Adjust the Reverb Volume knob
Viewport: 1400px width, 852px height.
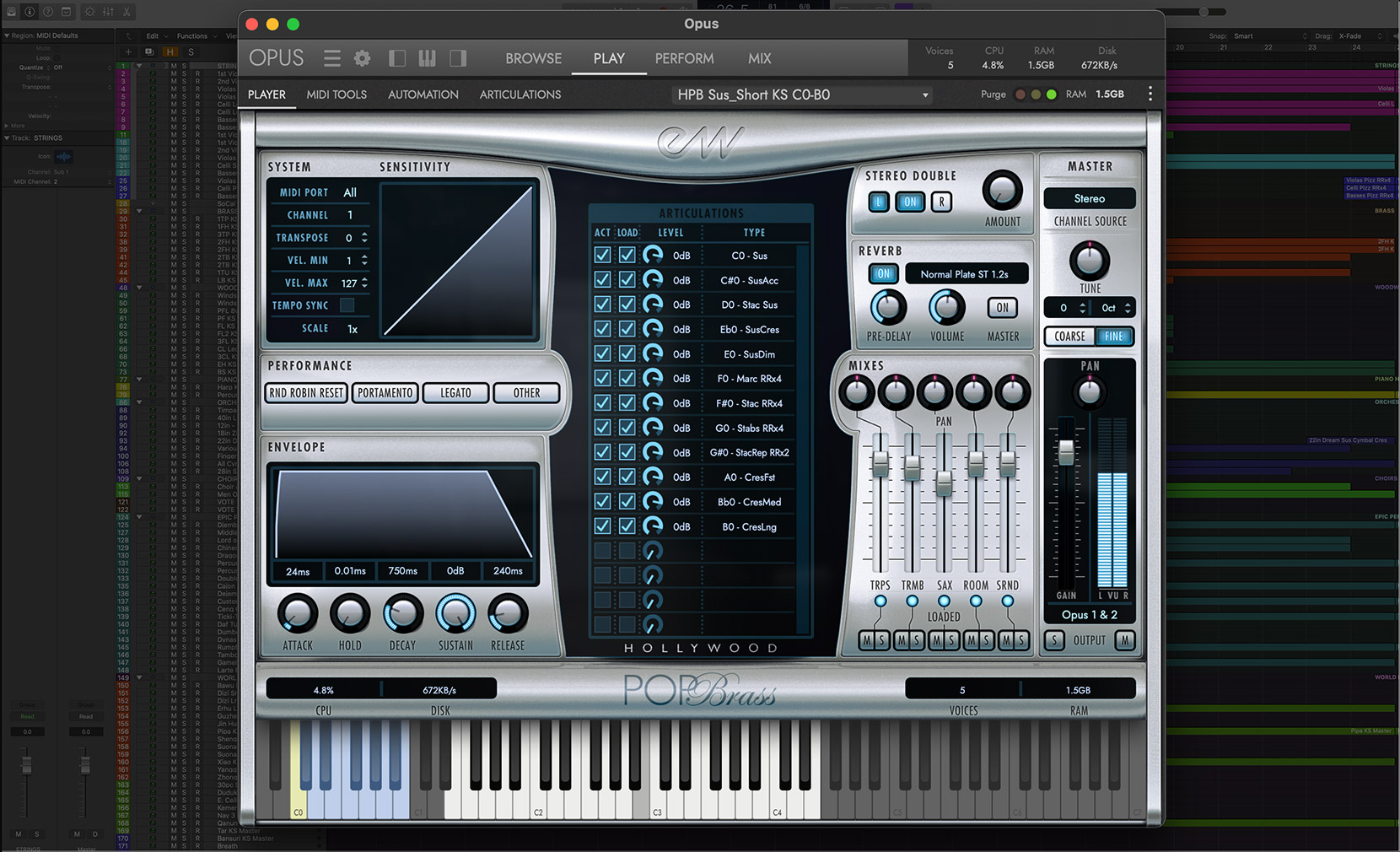pos(947,307)
